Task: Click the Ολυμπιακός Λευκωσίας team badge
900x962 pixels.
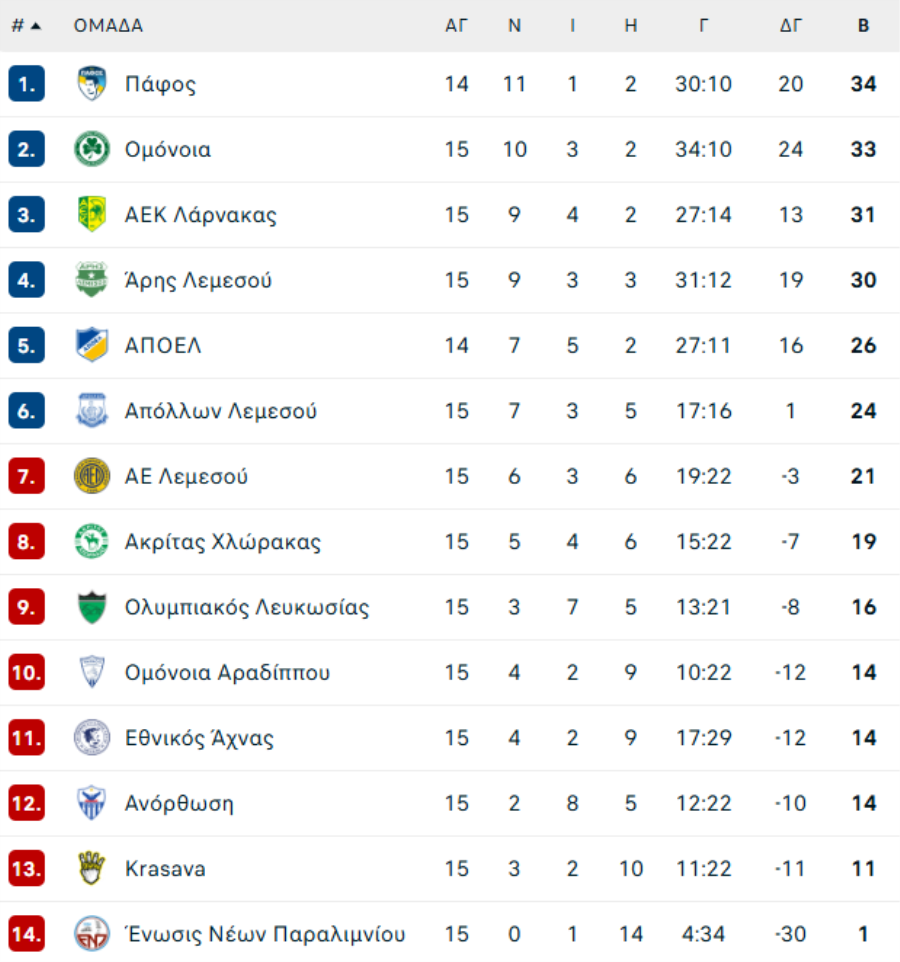Action: click(92, 607)
